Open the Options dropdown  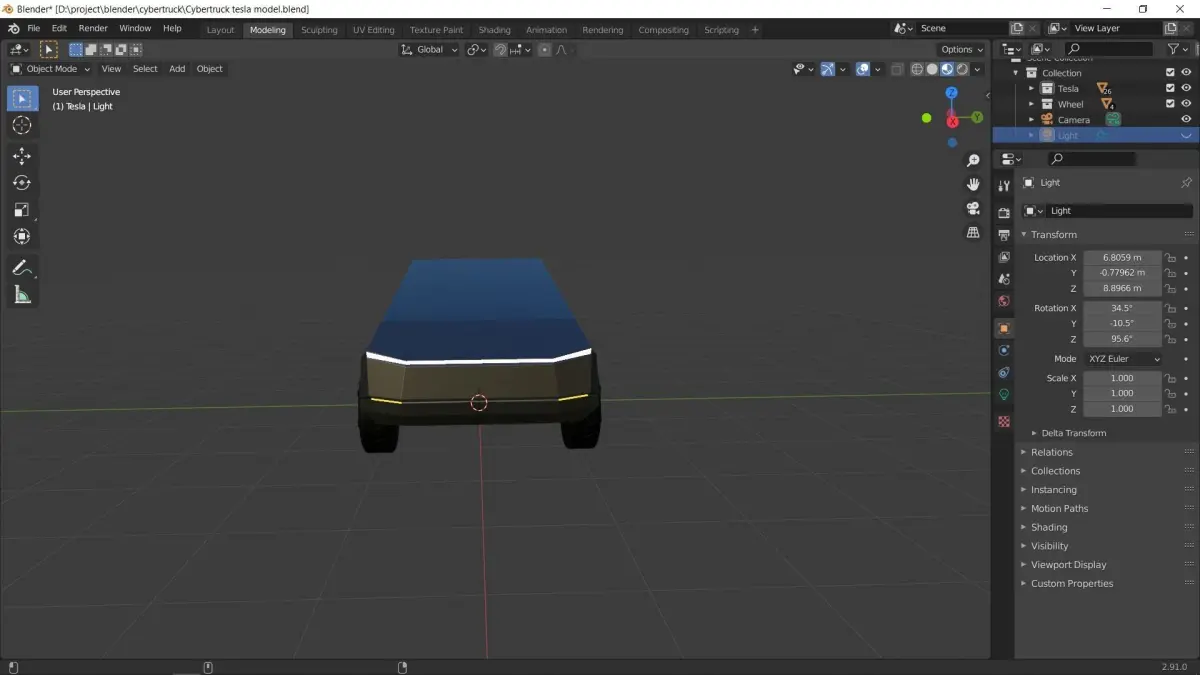pos(962,49)
